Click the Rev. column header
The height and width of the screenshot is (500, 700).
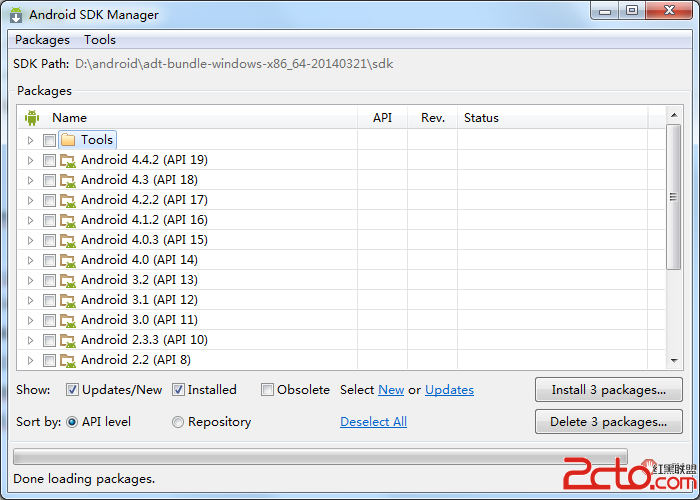[x=433, y=118]
